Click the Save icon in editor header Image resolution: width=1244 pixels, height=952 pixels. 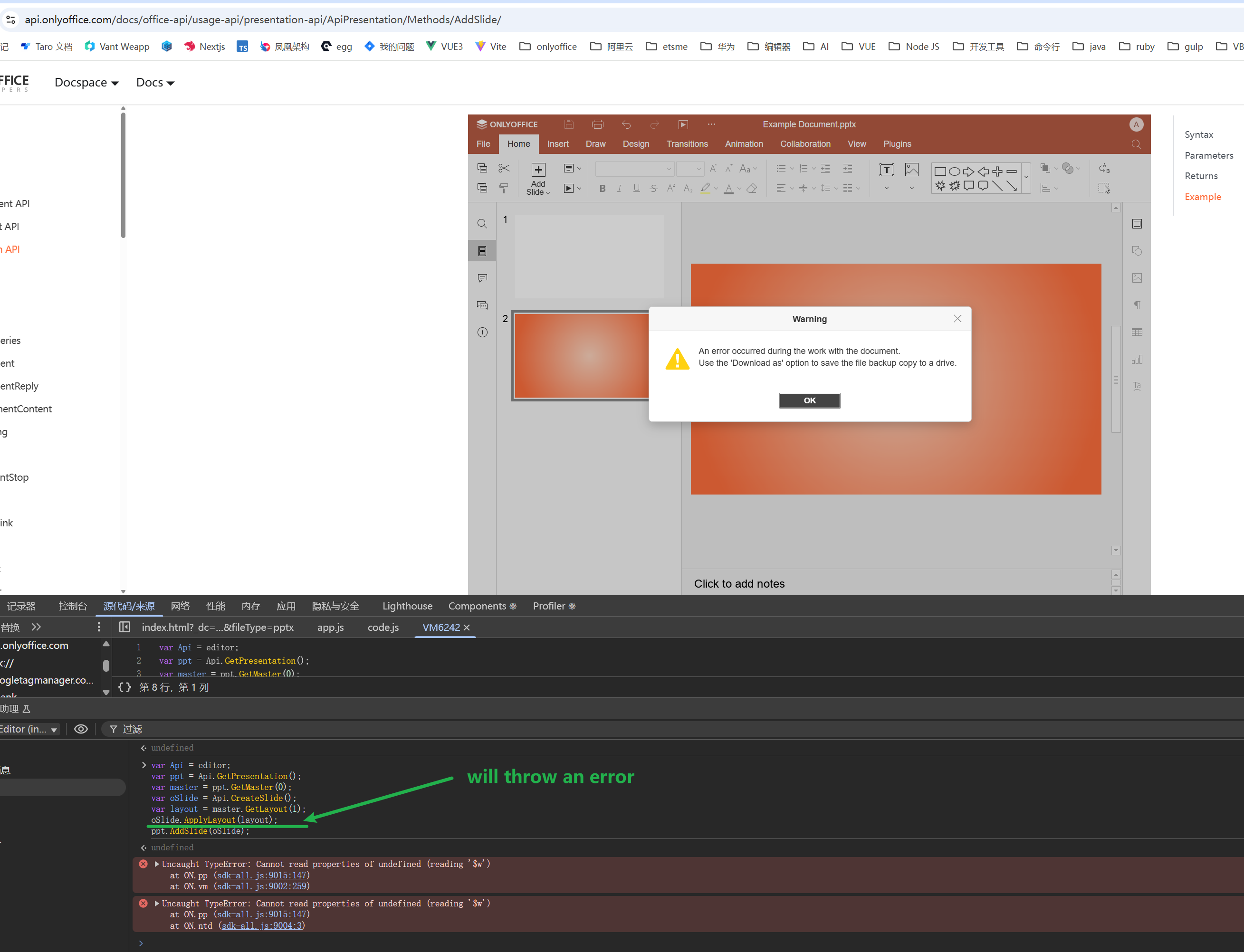[x=569, y=124]
